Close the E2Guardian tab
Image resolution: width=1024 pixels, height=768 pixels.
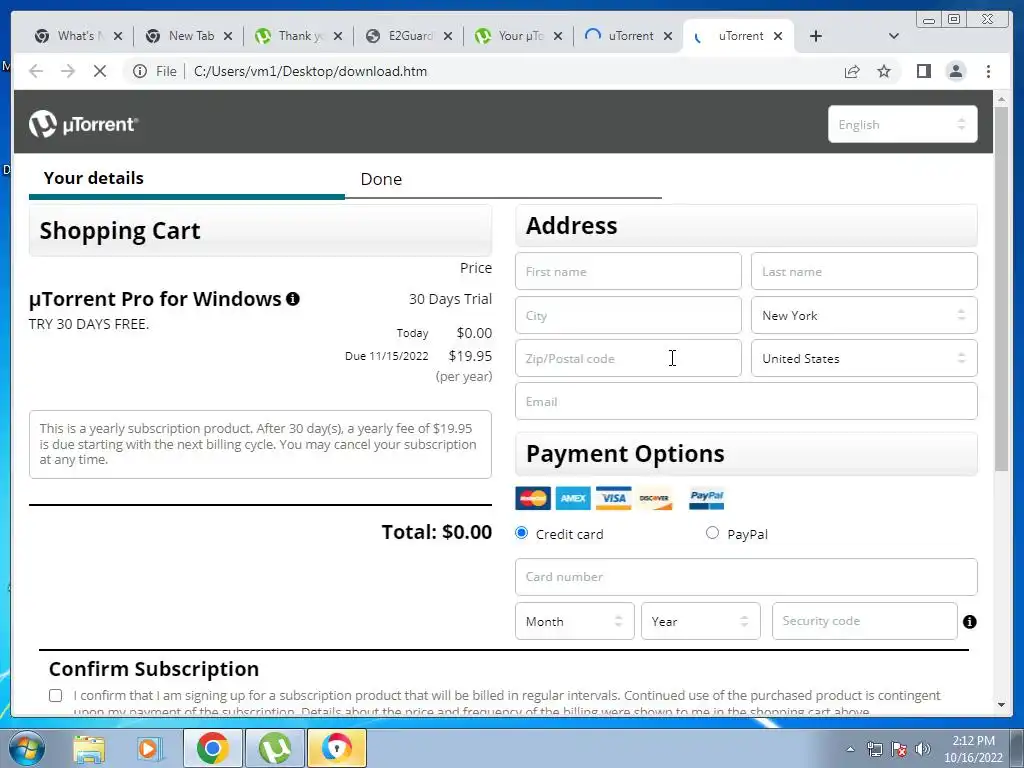pyautogui.click(x=447, y=36)
